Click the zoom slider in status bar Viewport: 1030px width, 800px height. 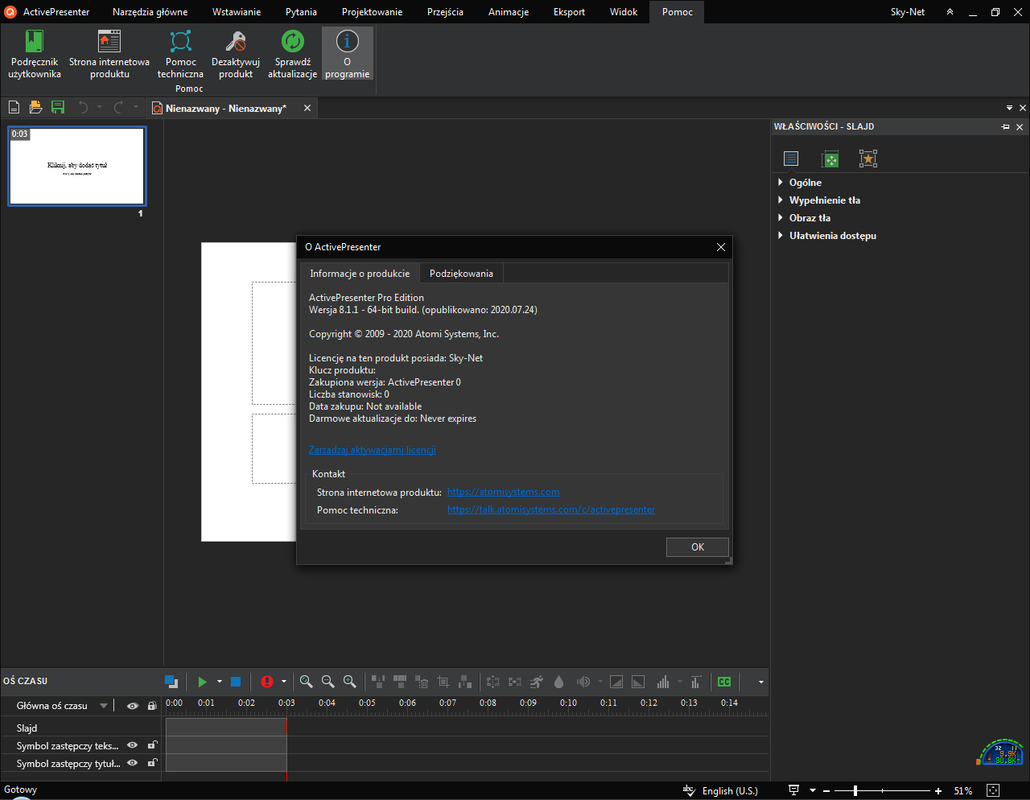pos(882,791)
